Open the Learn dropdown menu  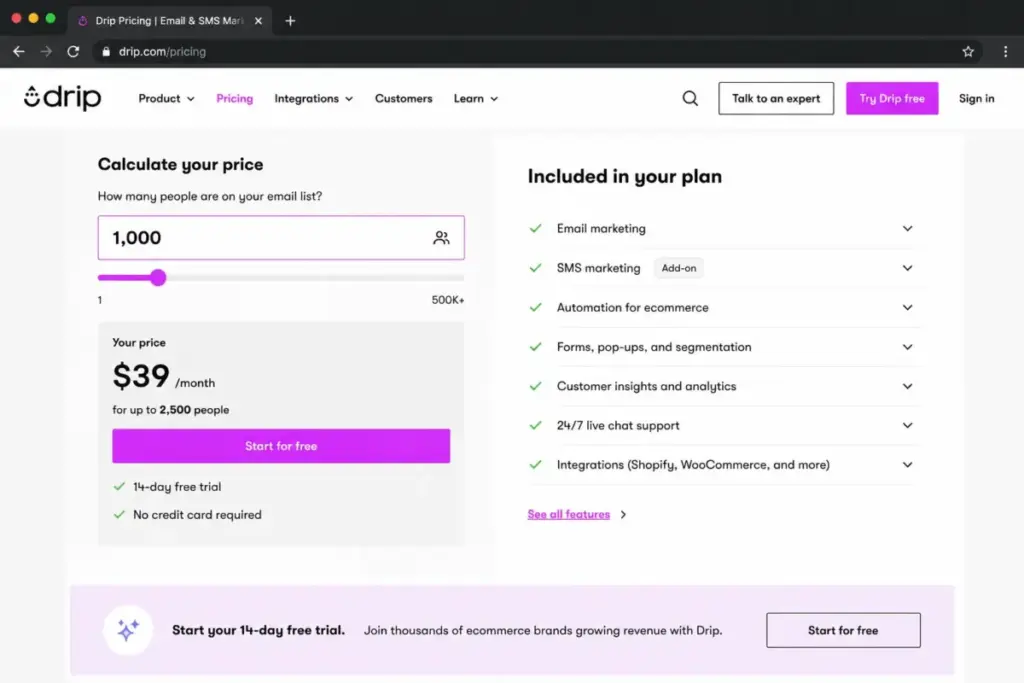pos(475,99)
